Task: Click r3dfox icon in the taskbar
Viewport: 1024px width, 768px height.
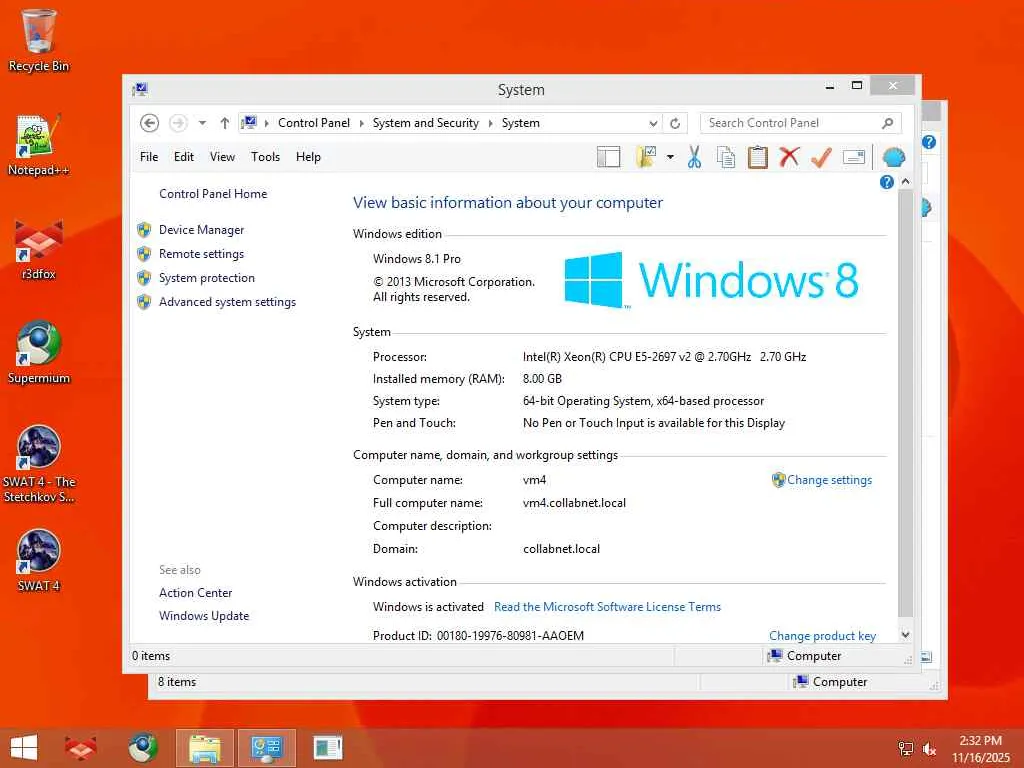Action: click(x=80, y=748)
